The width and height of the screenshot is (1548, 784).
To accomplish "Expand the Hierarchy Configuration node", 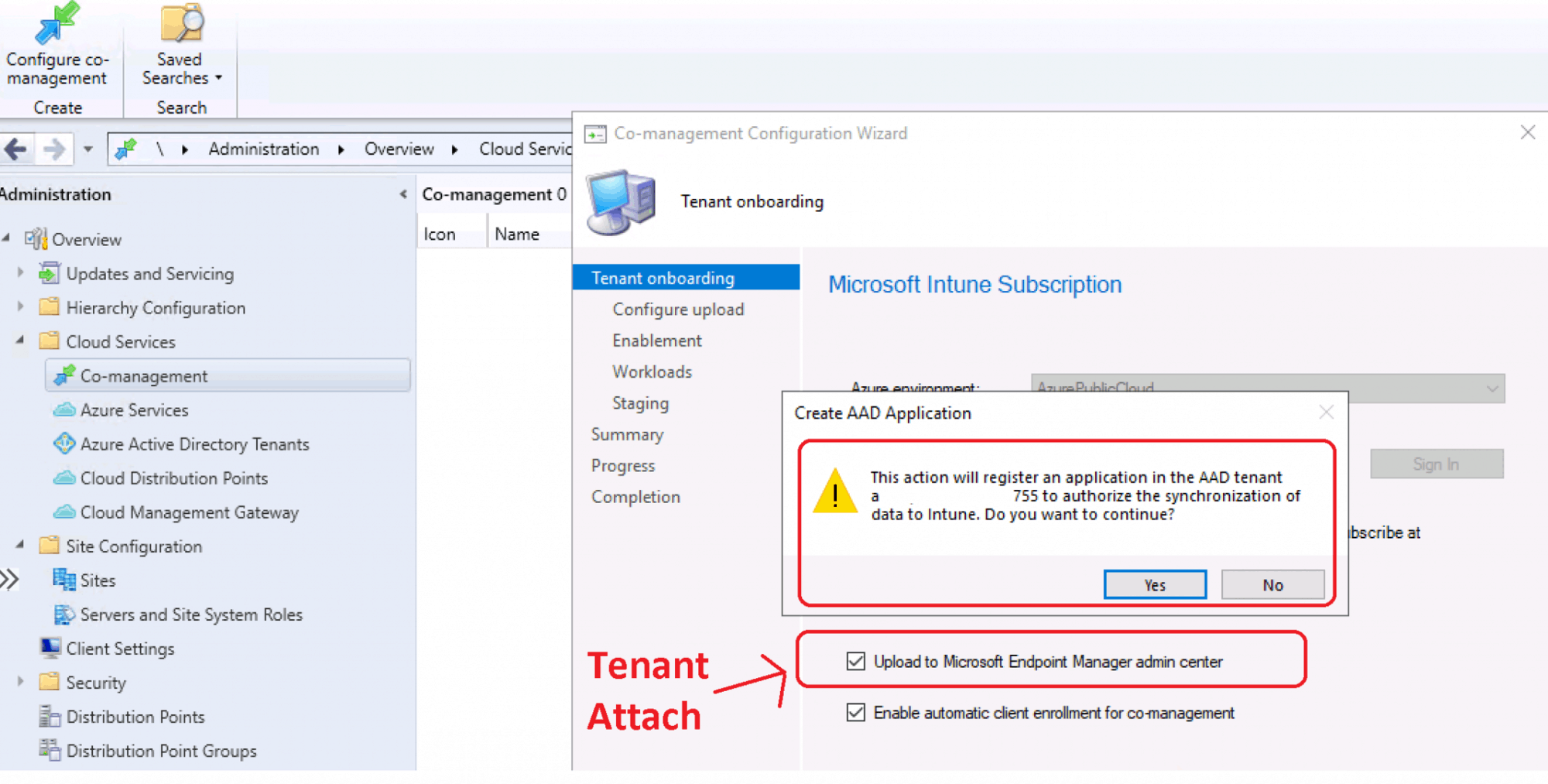I will 20,306.
